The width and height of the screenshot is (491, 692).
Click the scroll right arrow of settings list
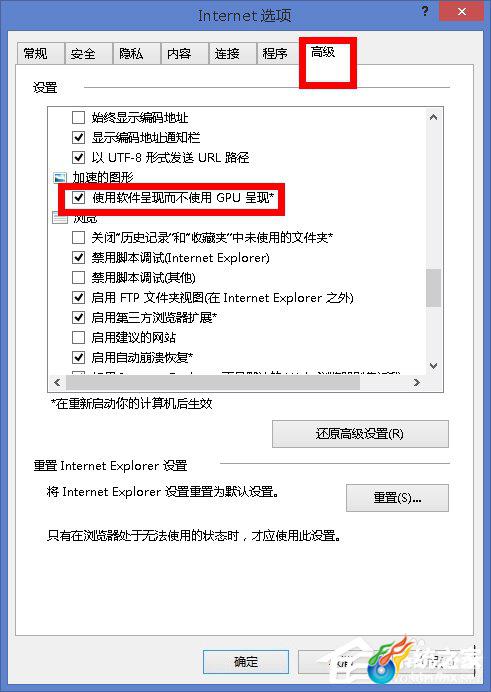[x=416, y=383]
